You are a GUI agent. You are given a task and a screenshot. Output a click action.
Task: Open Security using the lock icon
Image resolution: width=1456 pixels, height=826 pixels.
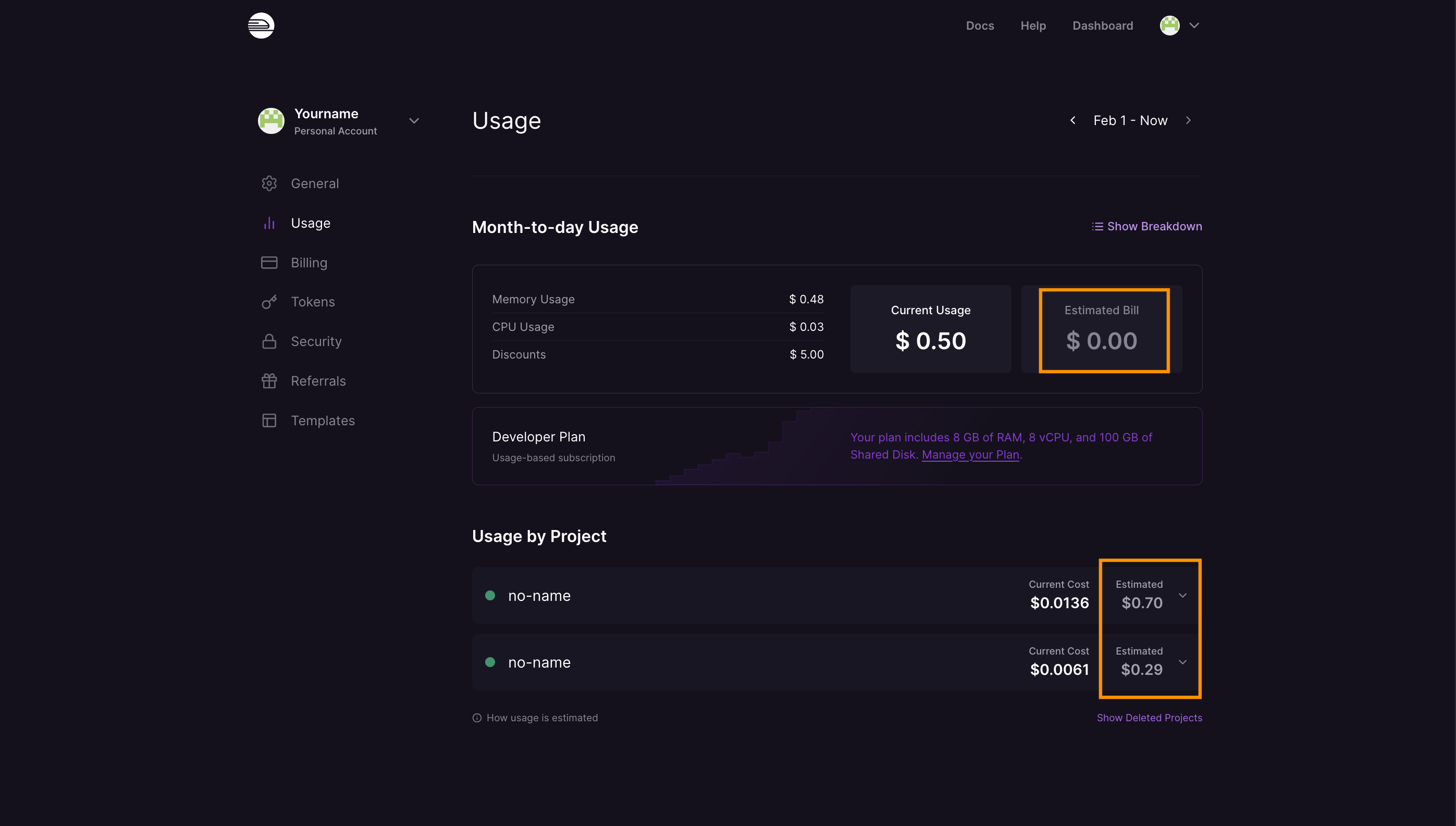[269, 341]
